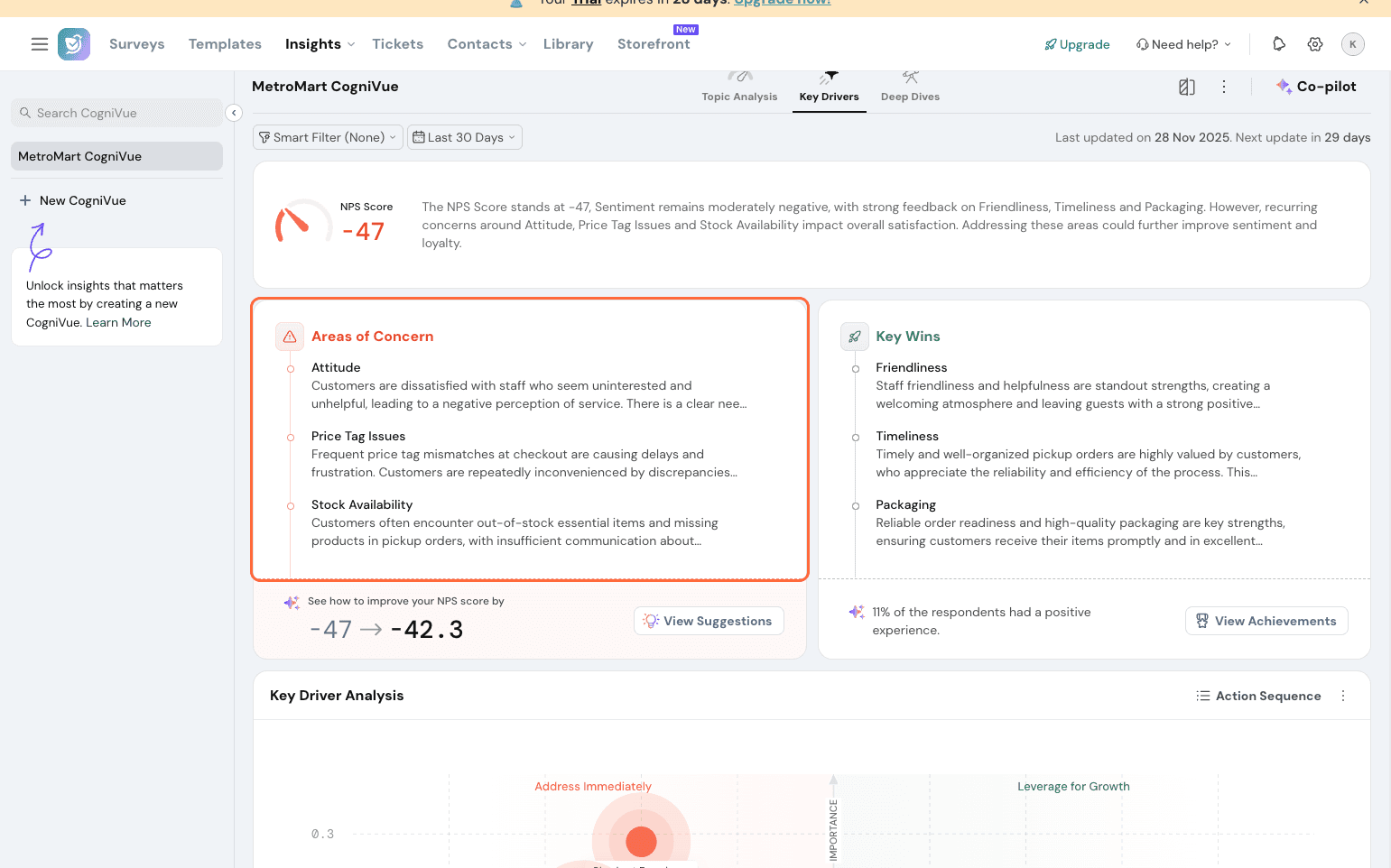Toggle the split panel view icon
The height and width of the screenshot is (868, 1391).
pos(1187,87)
